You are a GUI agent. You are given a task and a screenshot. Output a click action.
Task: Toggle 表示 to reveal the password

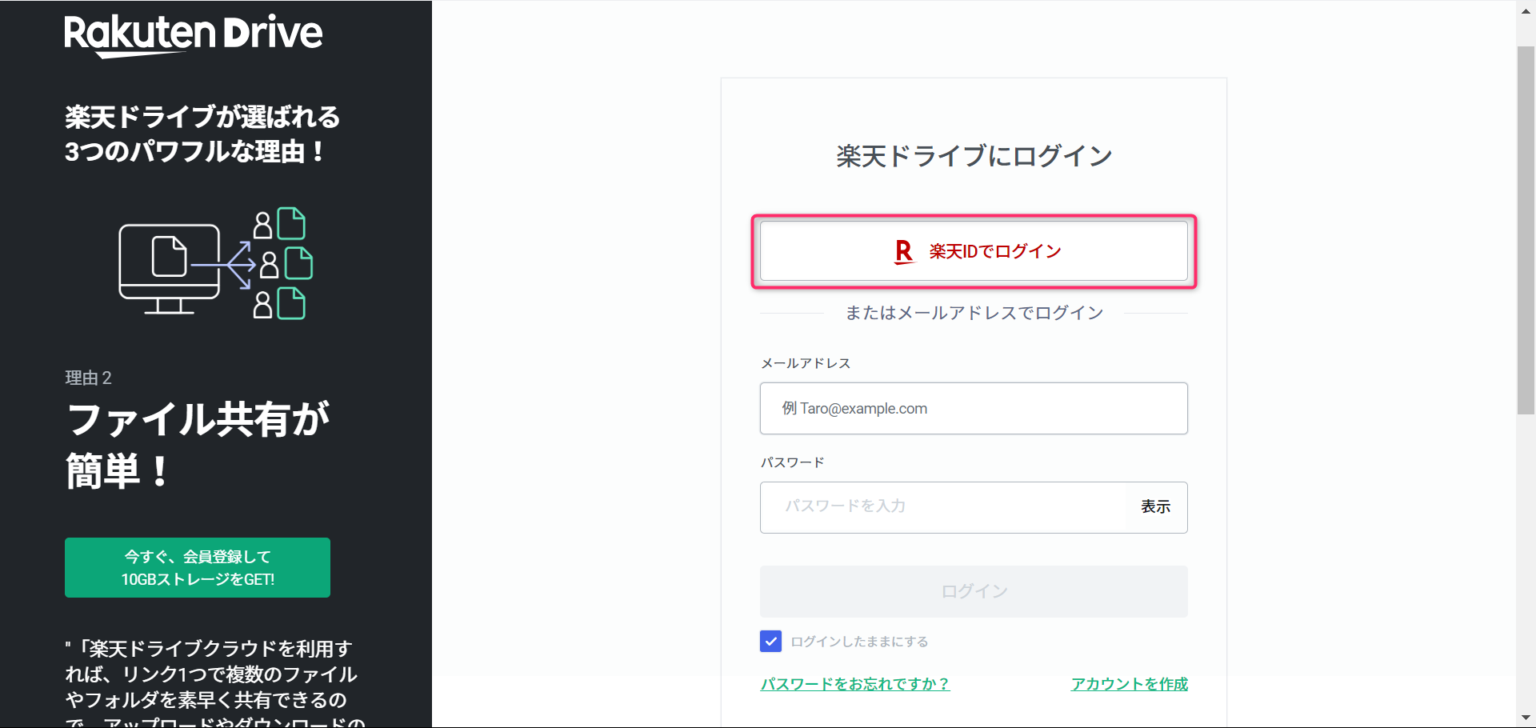click(1155, 507)
